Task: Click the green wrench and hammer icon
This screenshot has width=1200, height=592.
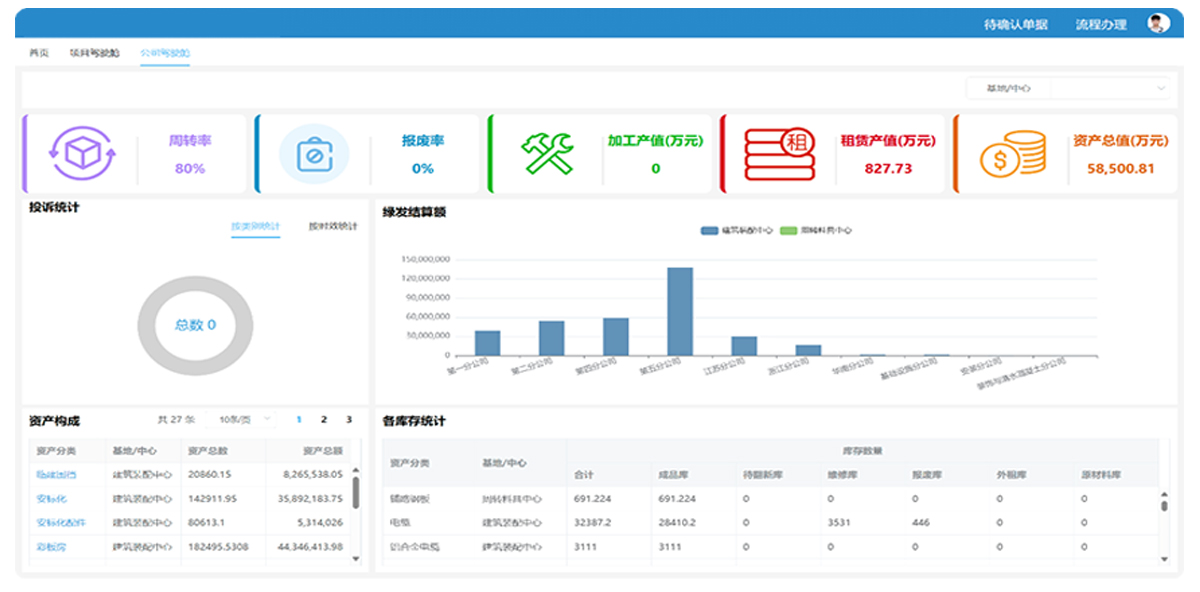Action: coord(547,154)
